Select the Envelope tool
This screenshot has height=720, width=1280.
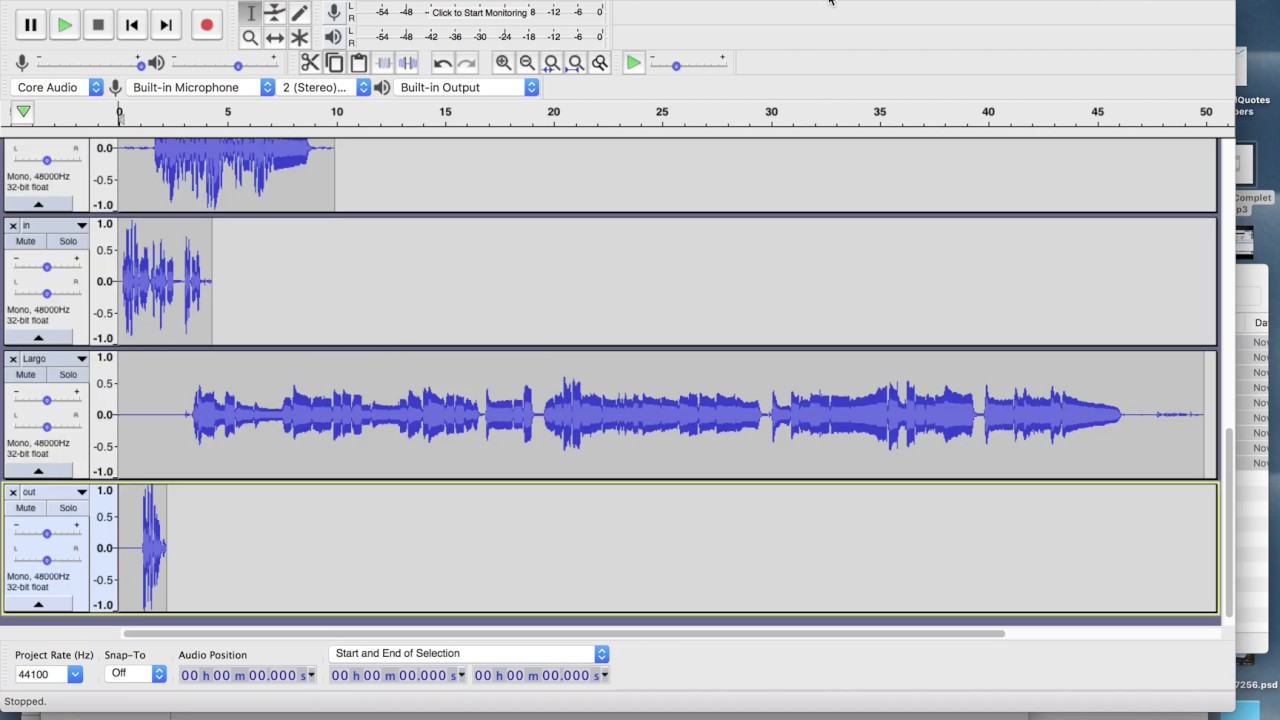pyautogui.click(x=275, y=13)
